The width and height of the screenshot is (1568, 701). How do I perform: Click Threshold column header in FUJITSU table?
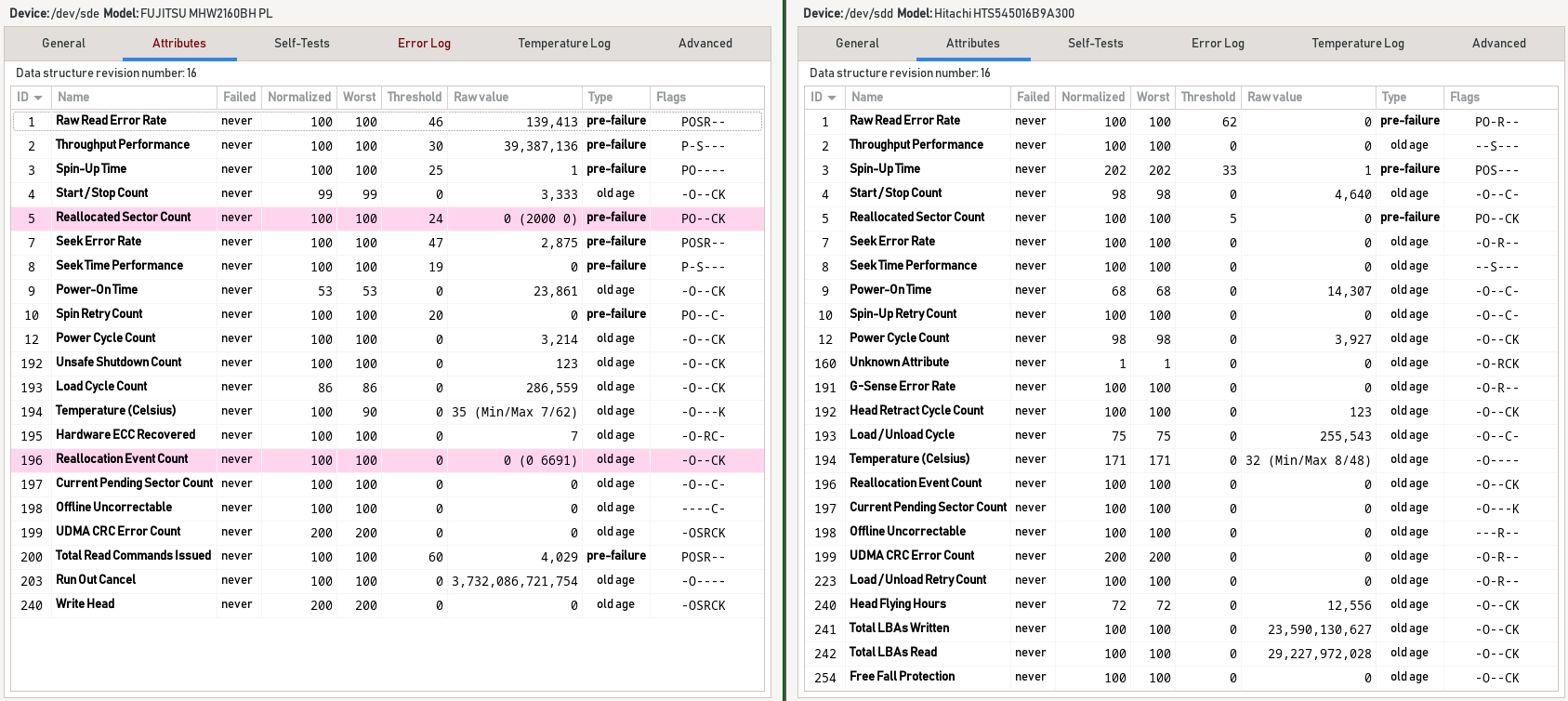coord(414,97)
